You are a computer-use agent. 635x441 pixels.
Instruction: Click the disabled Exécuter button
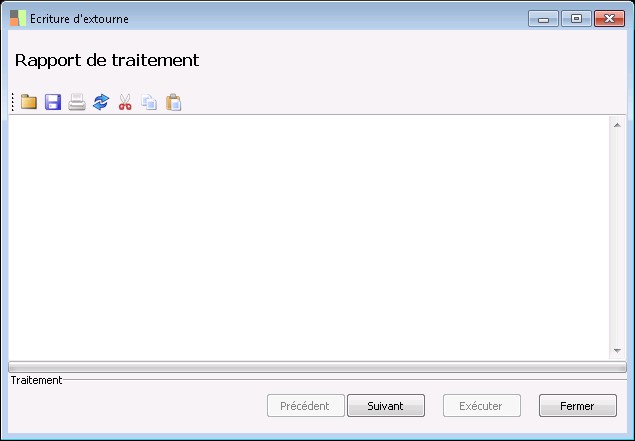(482, 405)
